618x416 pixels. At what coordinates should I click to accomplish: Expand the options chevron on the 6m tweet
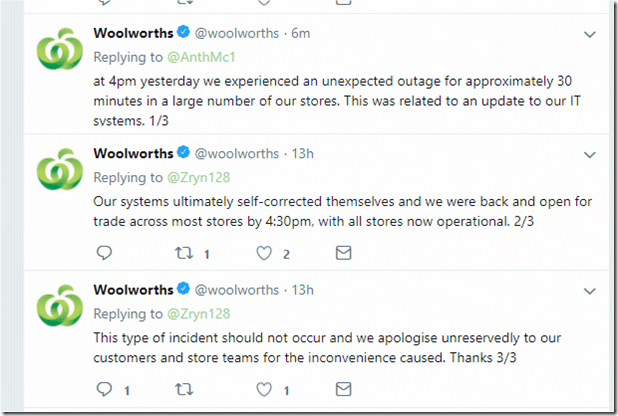pyautogui.click(x=590, y=33)
